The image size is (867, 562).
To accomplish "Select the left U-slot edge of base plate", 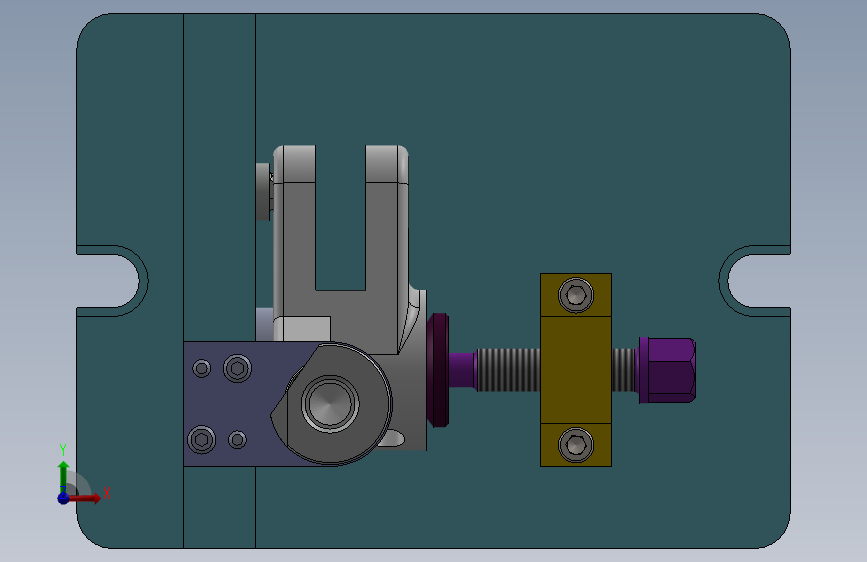I will [x=143, y=280].
